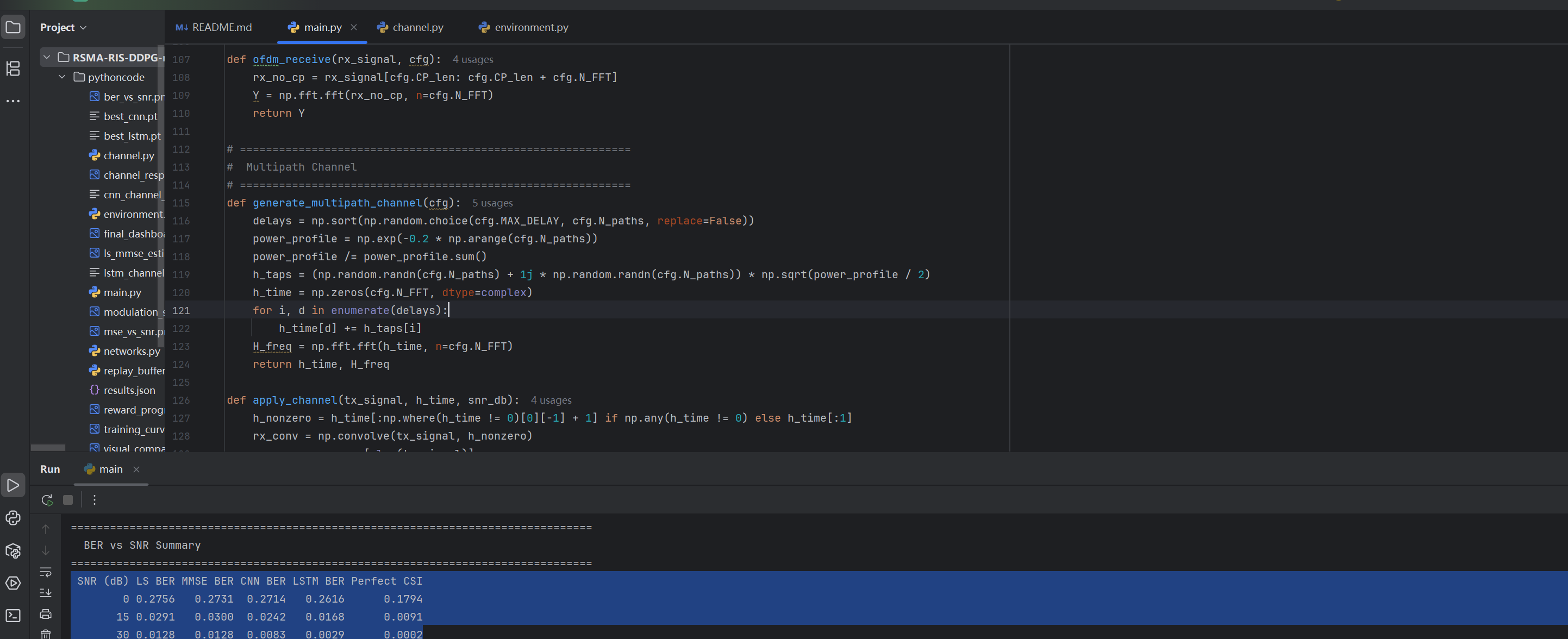Open replay_buffer file in project tree
This screenshot has width=1568, height=639.
(x=127, y=370)
